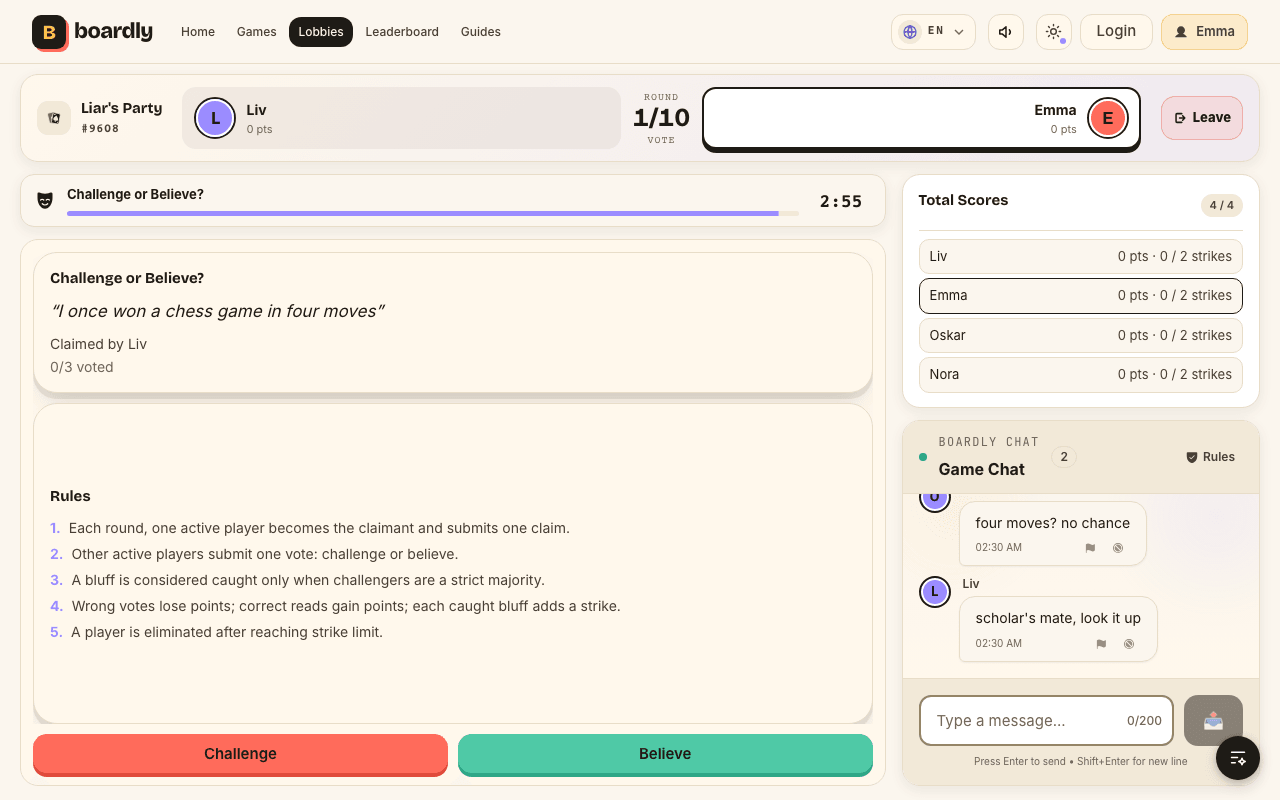Screen dimensions: 1280x800
Task: Click the Liar's Party game icon
Action: pos(54,118)
